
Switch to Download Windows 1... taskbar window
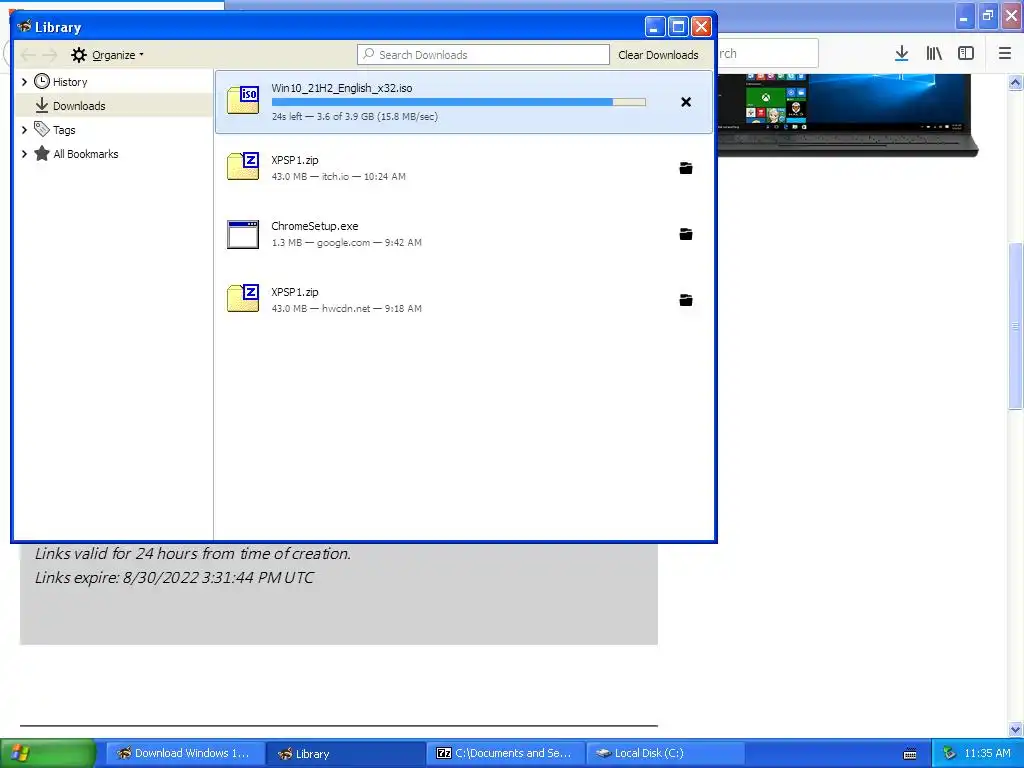(185, 753)
